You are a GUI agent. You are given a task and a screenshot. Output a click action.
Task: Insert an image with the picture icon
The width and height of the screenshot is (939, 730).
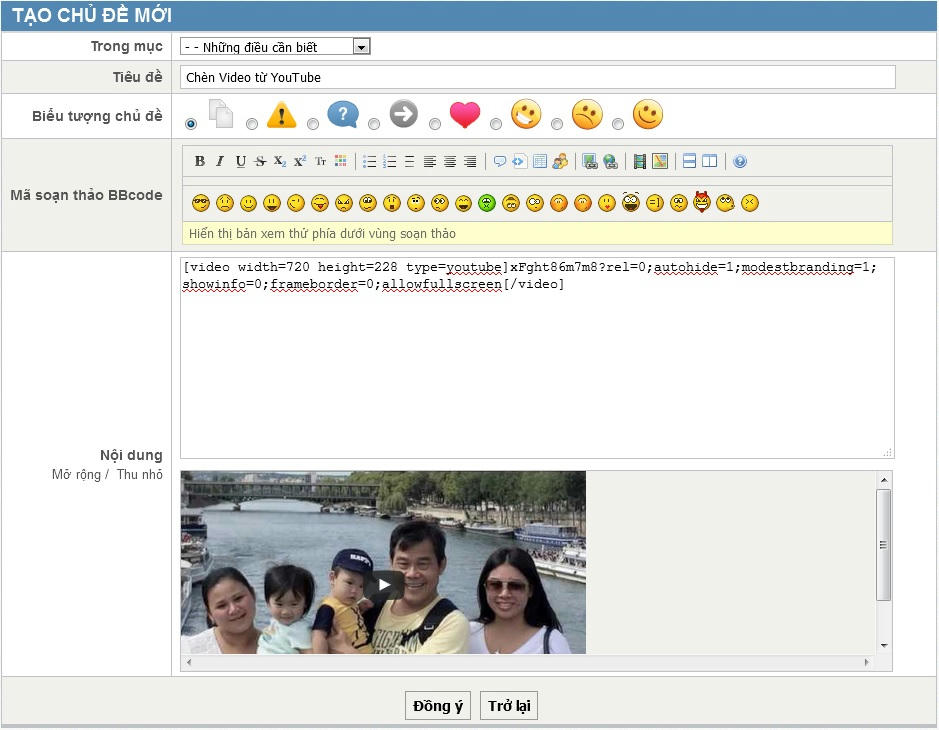point(660,161)
